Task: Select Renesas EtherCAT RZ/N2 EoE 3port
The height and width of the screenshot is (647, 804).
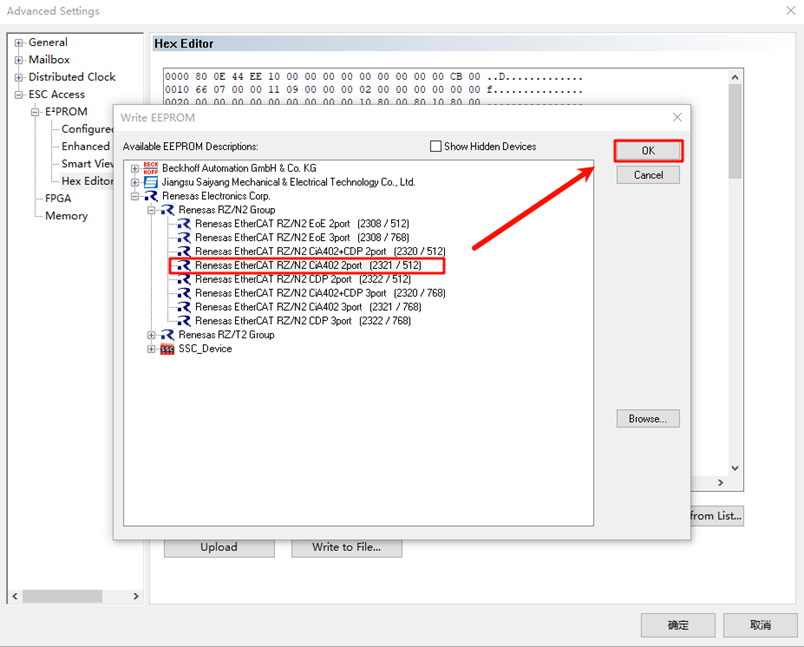Action: (x=302, y=237)
